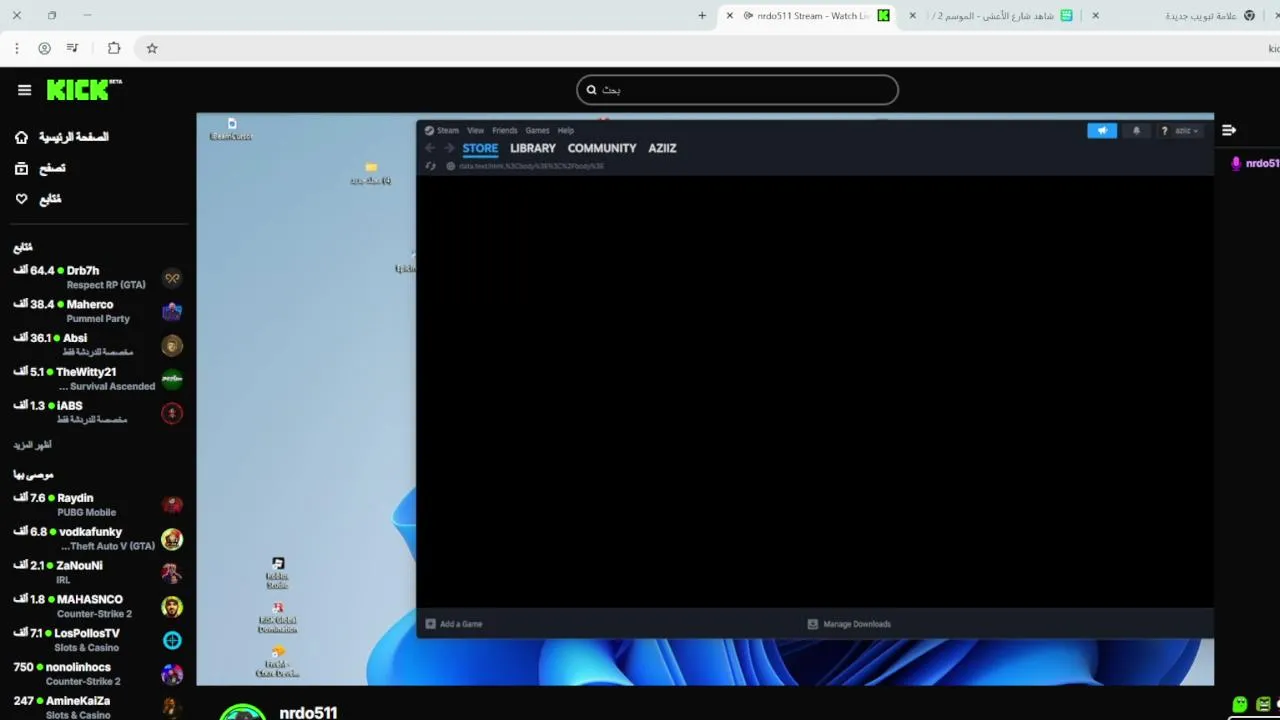Open the aziiz account dropdown in Steam

click(1186, 131)
